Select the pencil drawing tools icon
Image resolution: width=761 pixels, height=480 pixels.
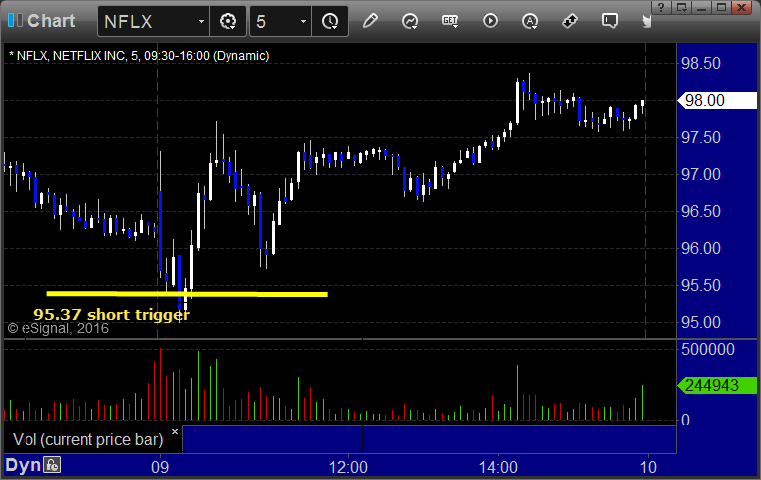[x=370, y=21]
